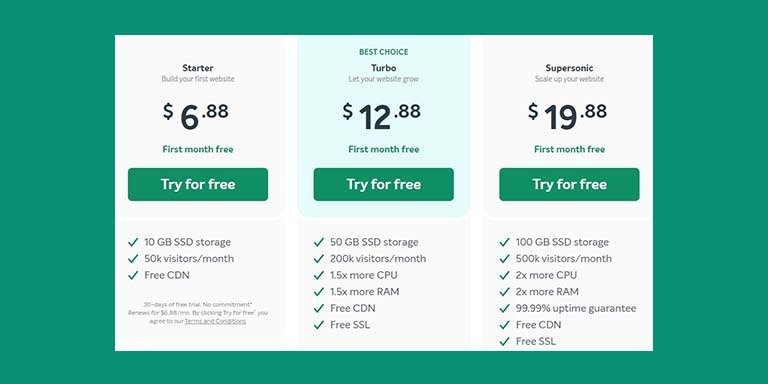Click Try for free under Supersonic plan
This screenshot has width=768, height=384.
tap(569, 185)
